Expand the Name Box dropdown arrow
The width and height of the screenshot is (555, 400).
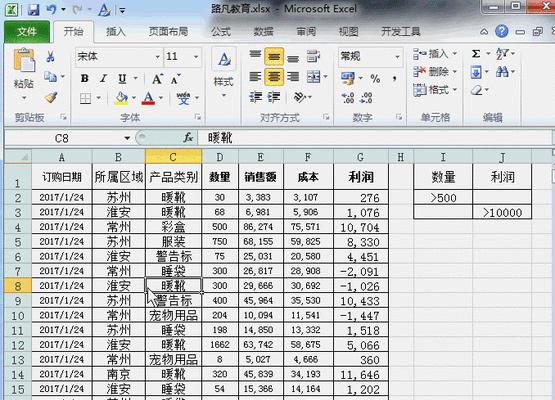pos(127,138)
